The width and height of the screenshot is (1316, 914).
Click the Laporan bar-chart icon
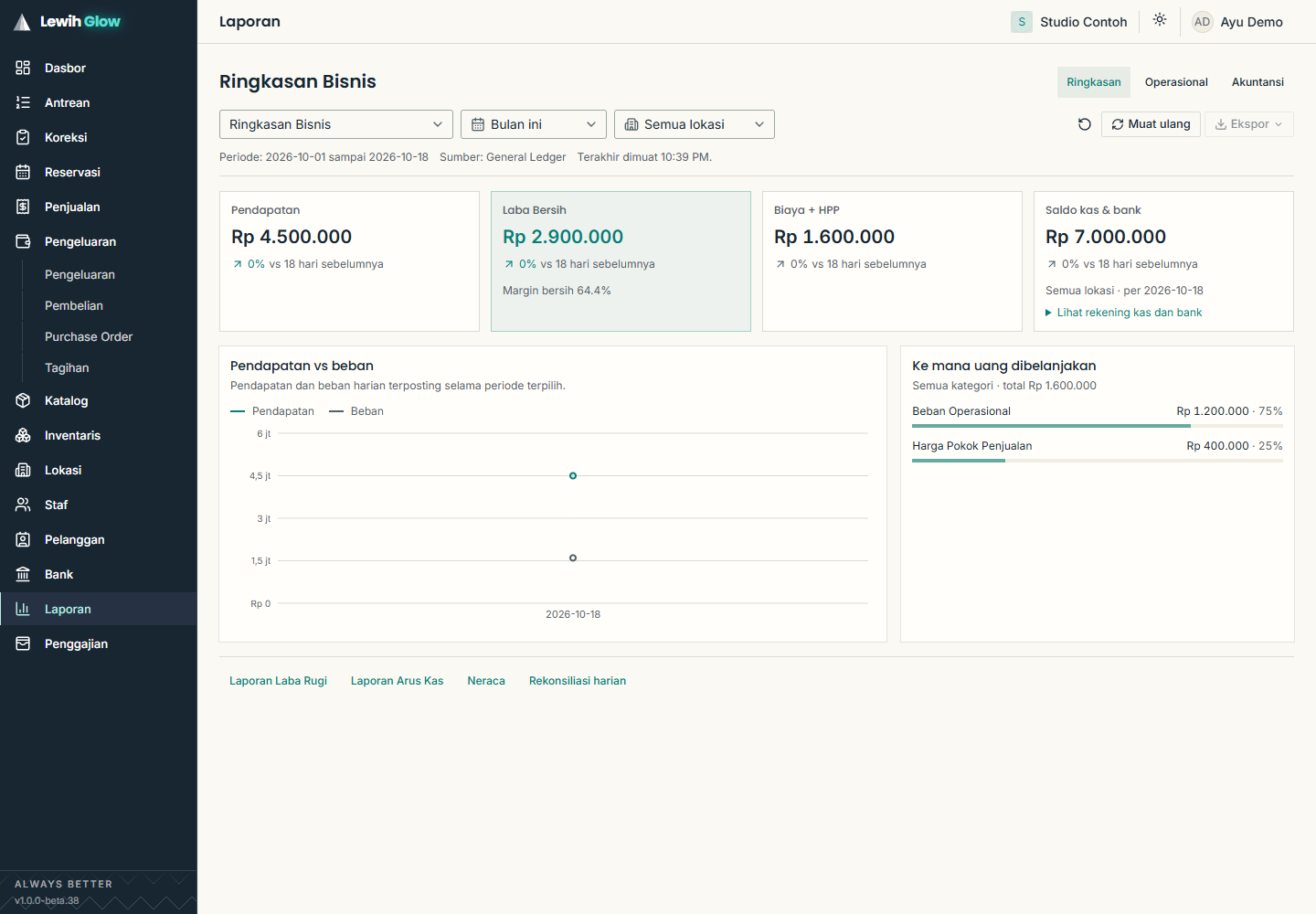23,609
